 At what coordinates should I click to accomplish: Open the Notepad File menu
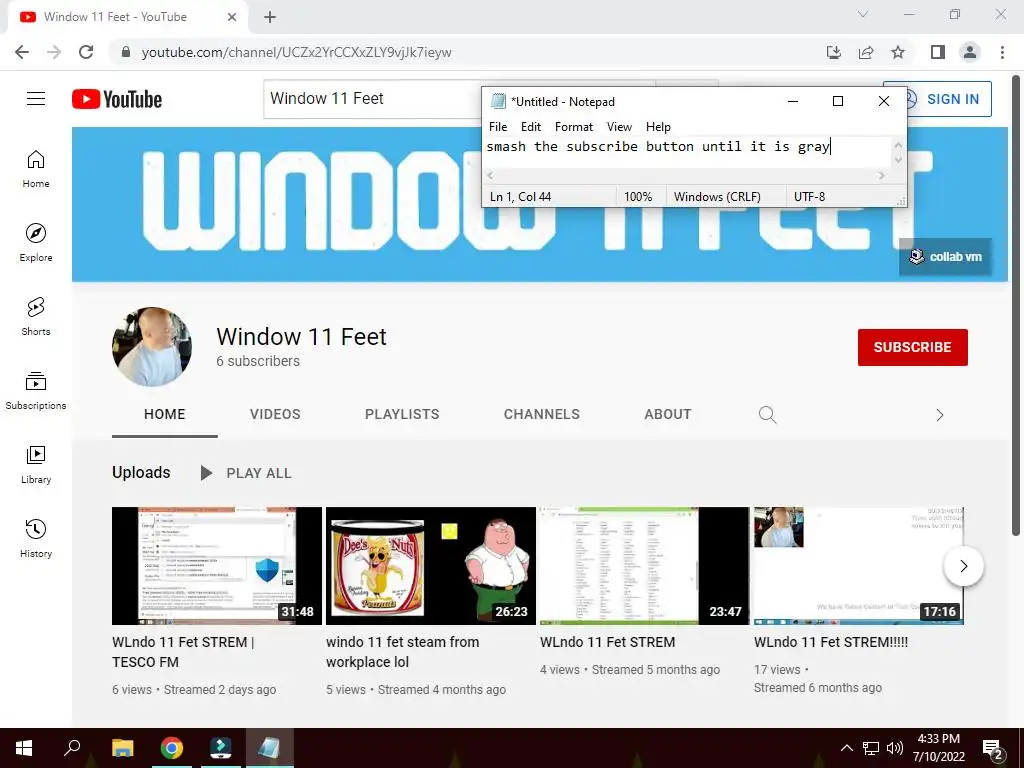498,127
